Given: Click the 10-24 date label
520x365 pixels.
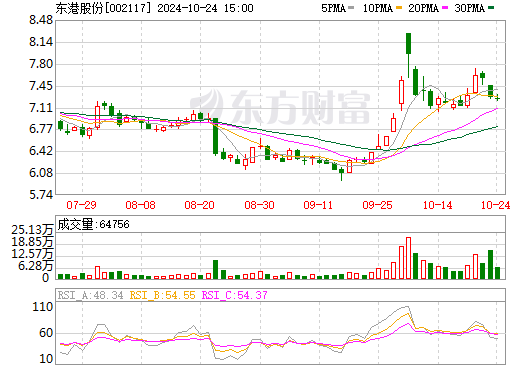Looking at the screenshot, I should tap(495, 205).
